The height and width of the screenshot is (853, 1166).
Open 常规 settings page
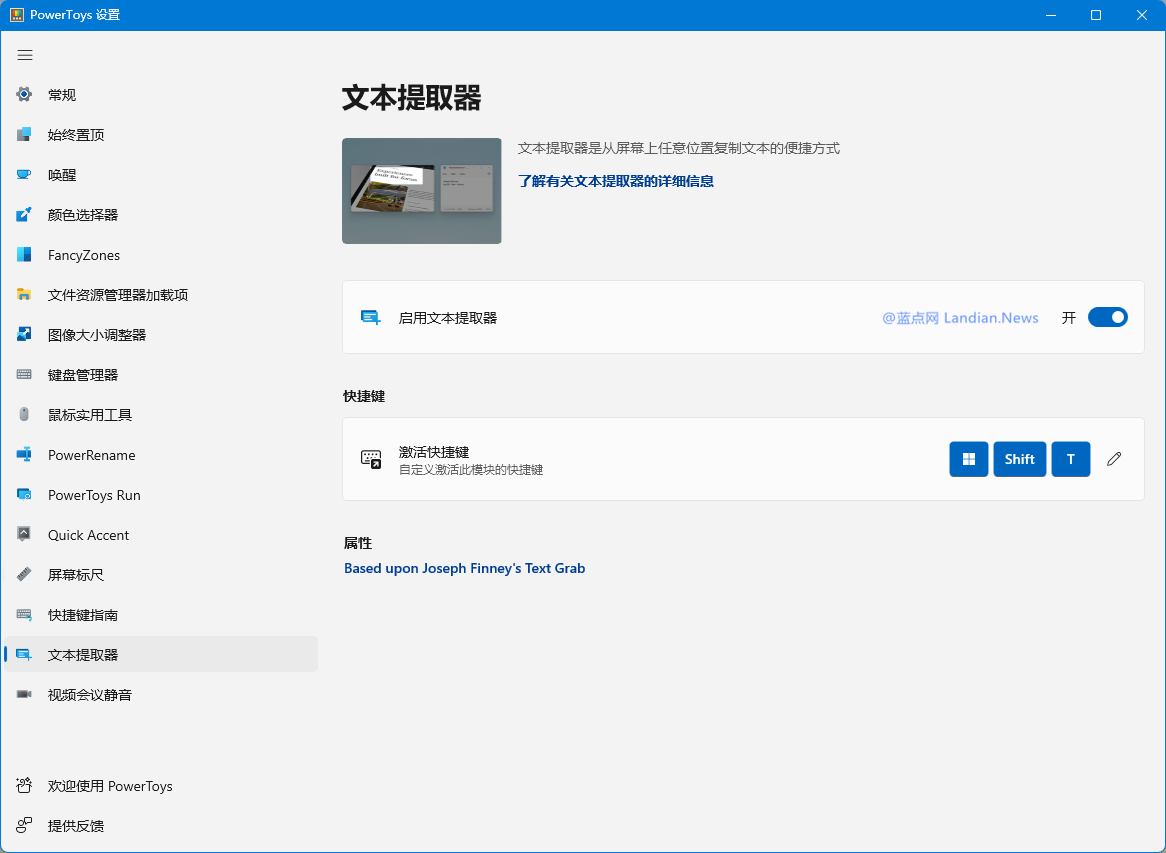161,94
